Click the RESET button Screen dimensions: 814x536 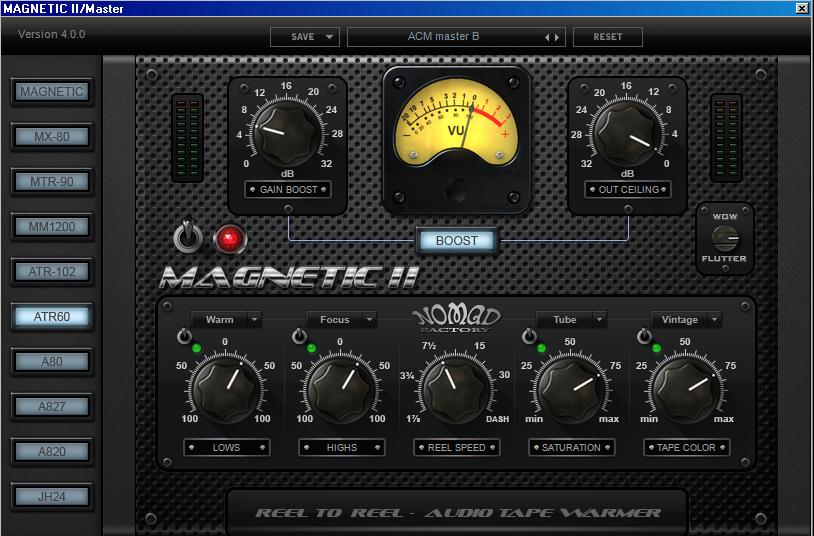[x=608, y=37]
